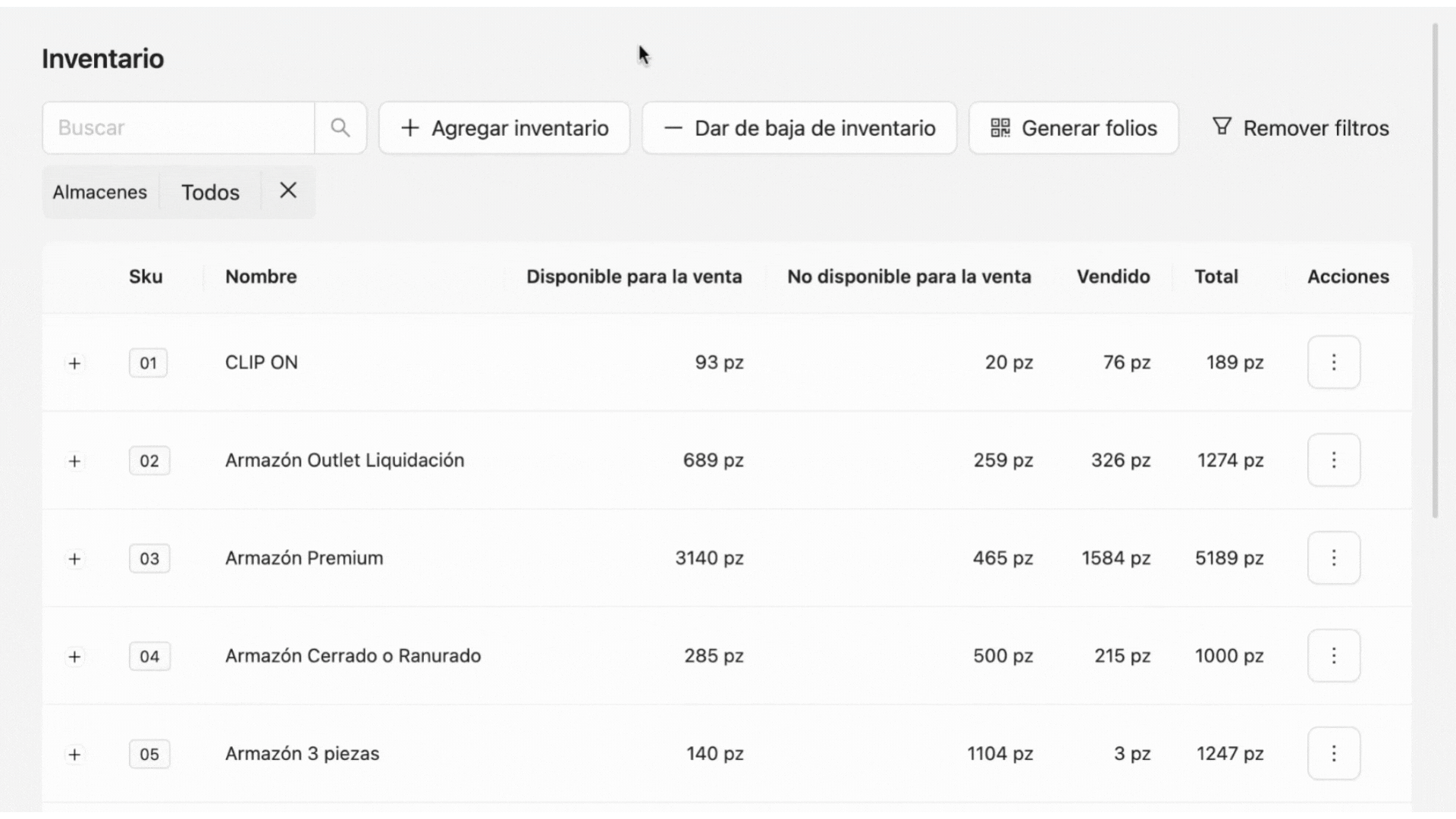Open three-dot actions for CLIP ON
This screenshot has width=1456, height=819.
pos(1333,362)
